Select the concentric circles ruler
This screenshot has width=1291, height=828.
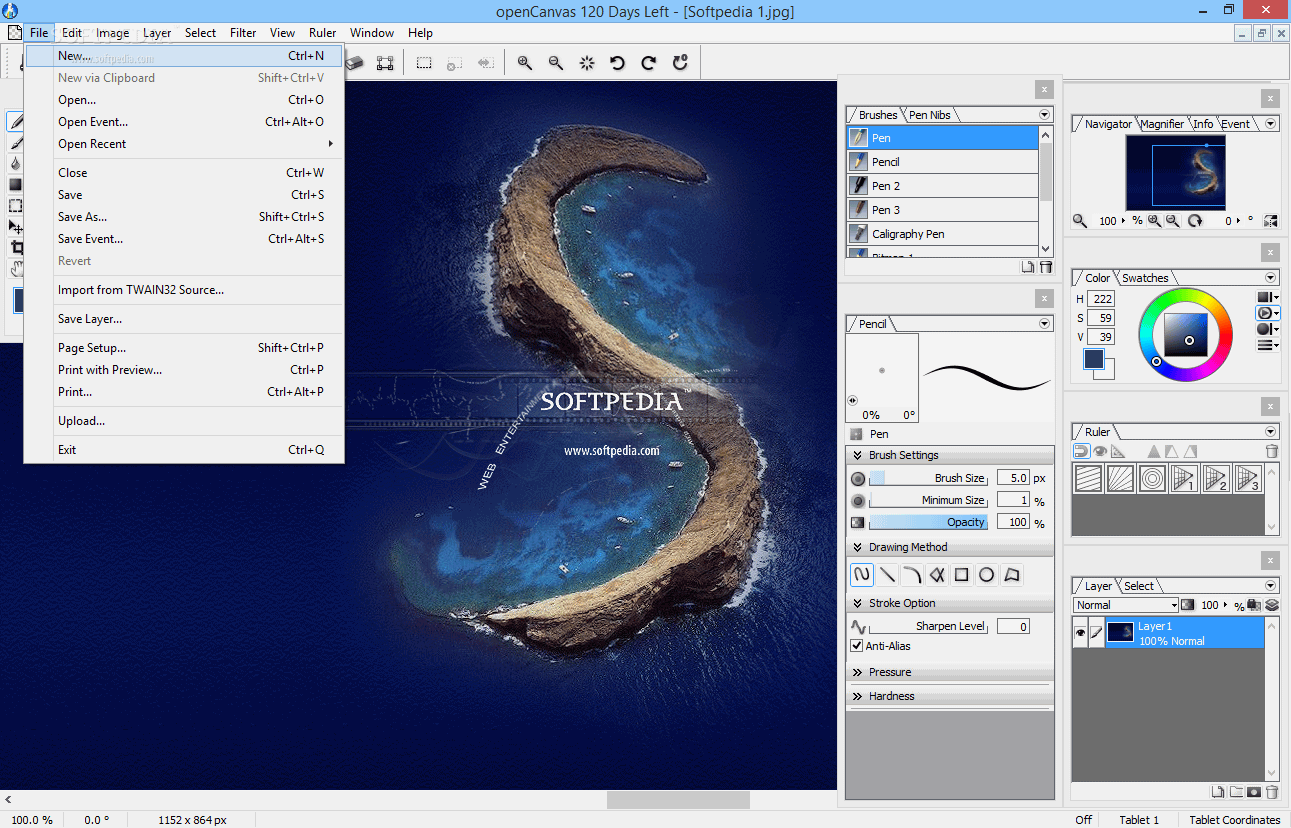1153,478
